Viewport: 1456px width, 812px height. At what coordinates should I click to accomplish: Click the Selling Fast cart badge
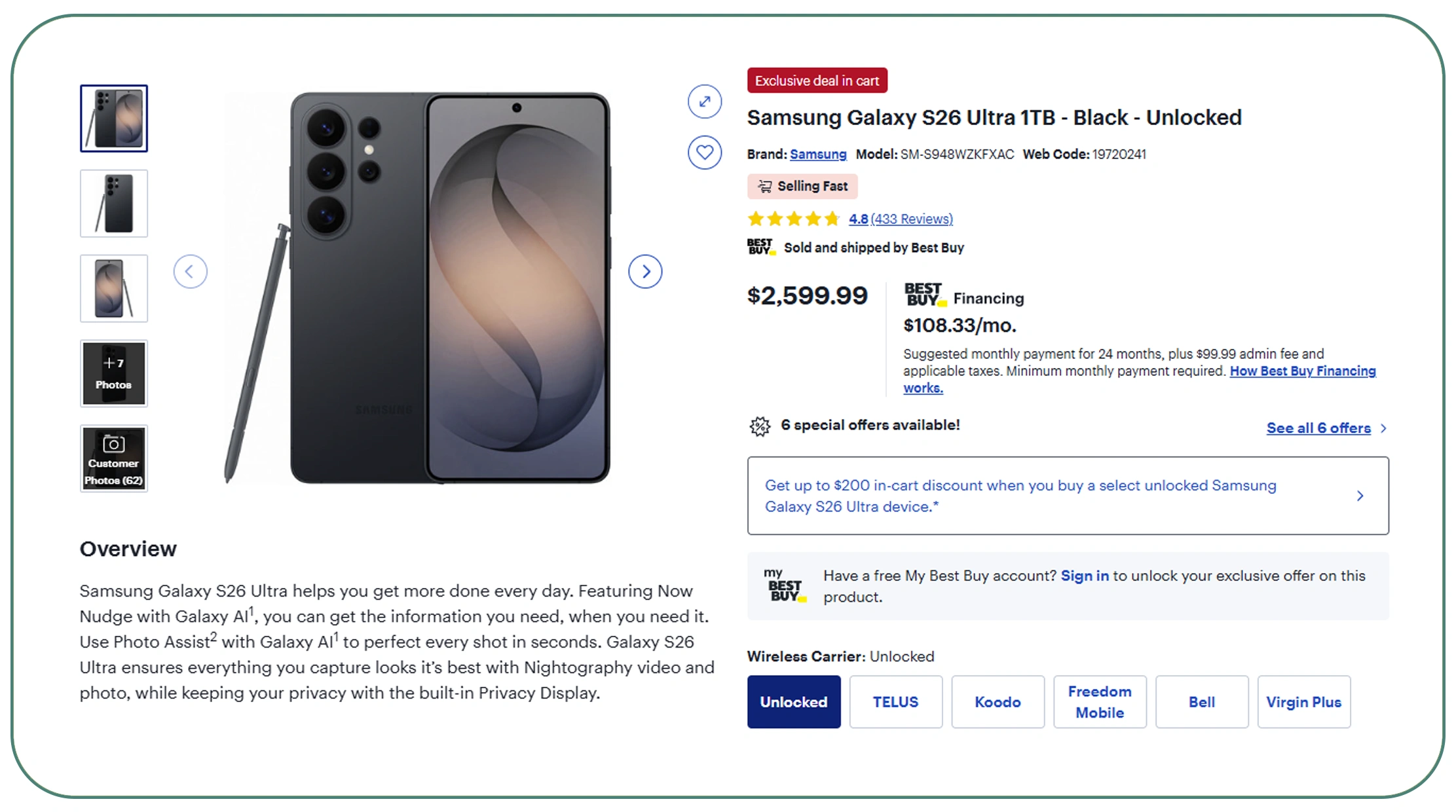[802, 187]
